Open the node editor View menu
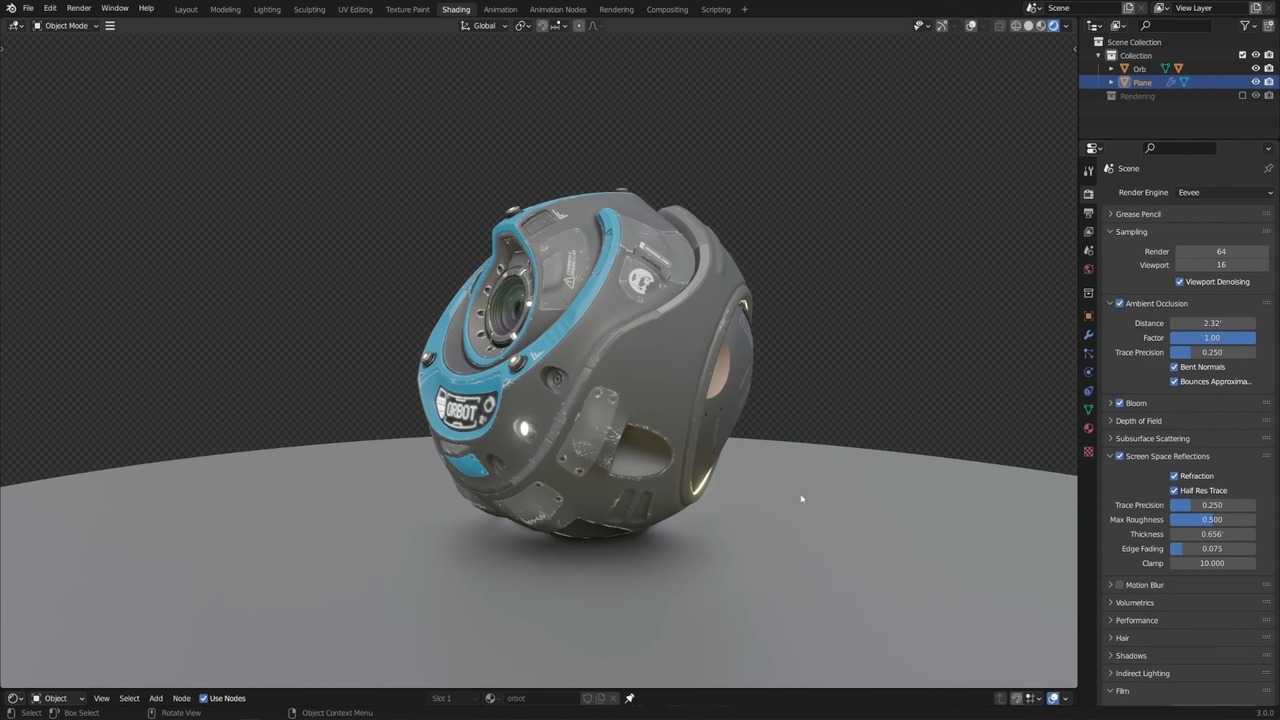 [x=102, y=698]
